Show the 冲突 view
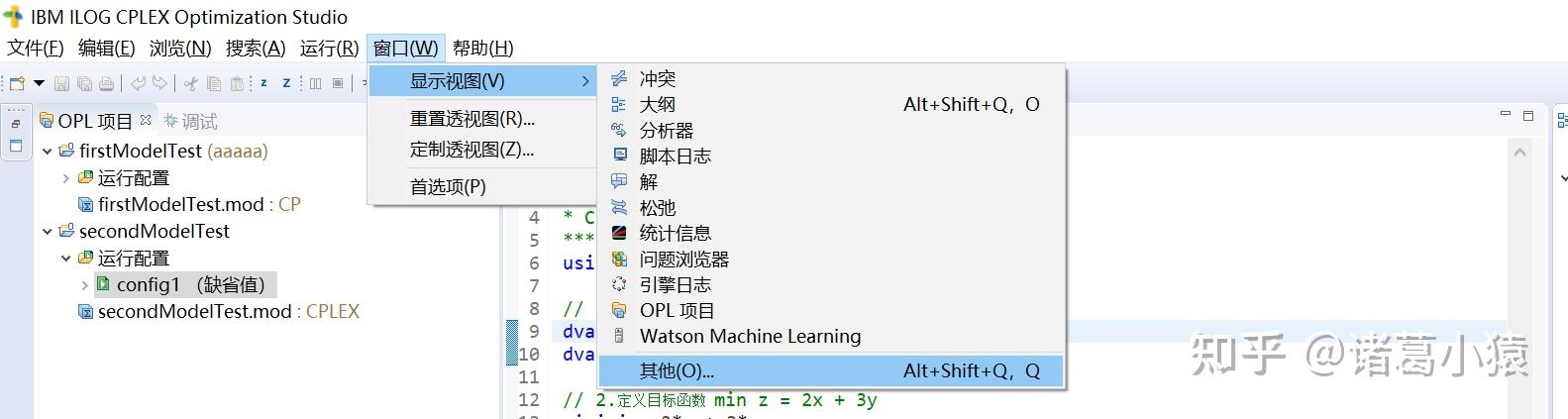 click(x=831, y=78)
